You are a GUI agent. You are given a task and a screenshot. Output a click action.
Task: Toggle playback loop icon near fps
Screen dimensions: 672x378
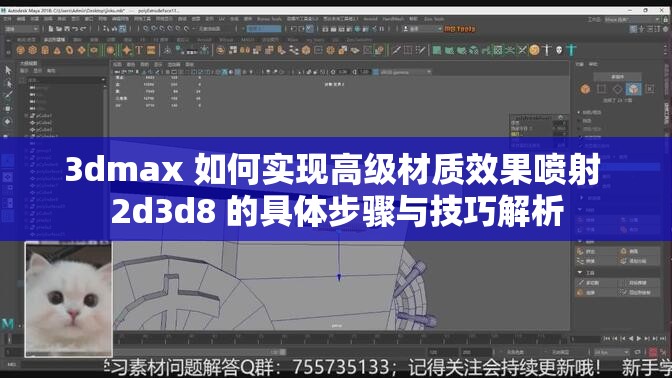click(x=637, y=352)
